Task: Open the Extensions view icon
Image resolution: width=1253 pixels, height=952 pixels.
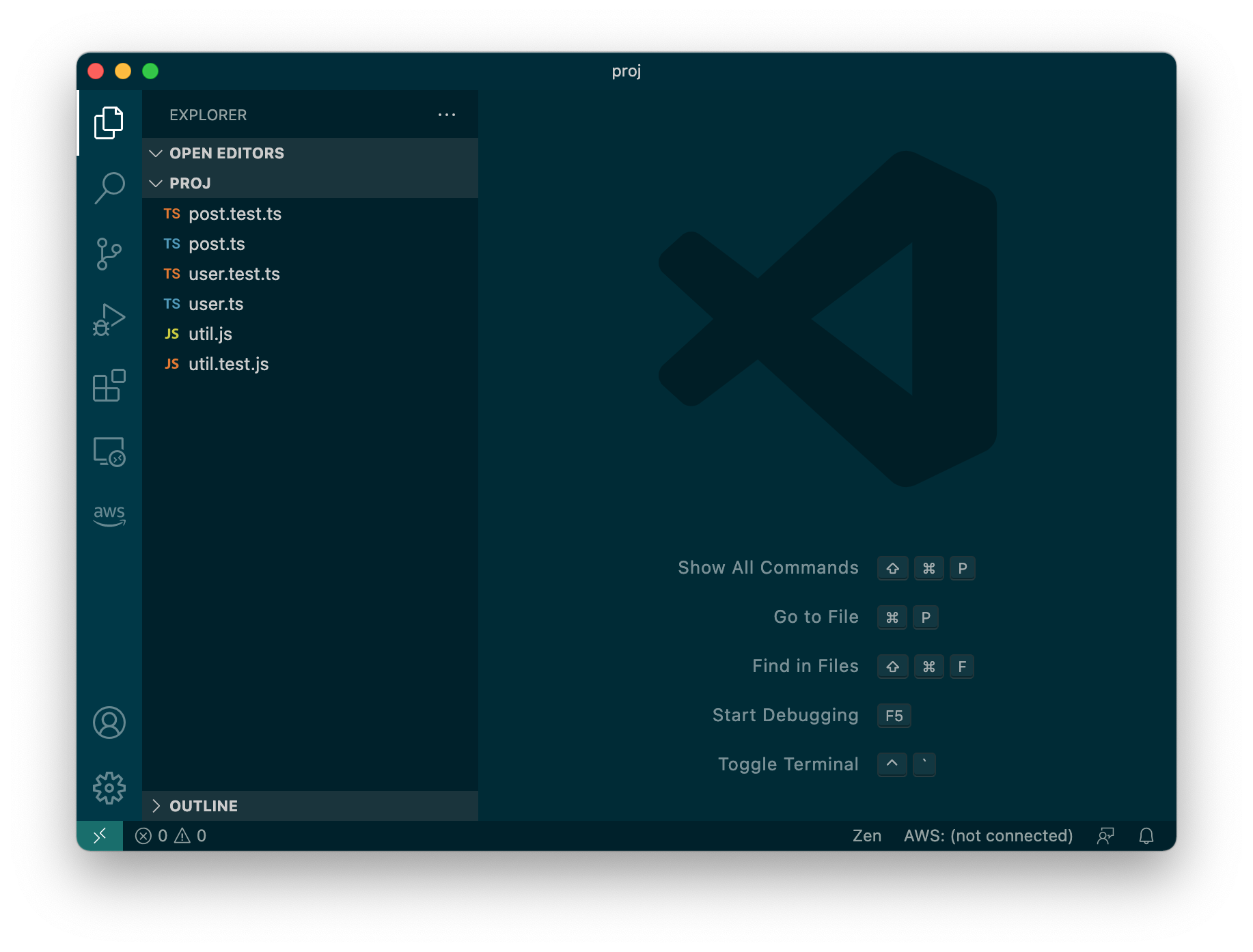Action: click(109, 385)
